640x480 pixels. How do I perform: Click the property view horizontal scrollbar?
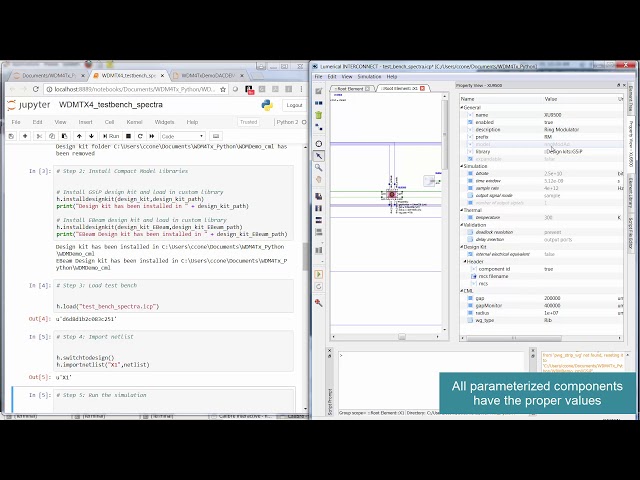click(x=514, y=338)
